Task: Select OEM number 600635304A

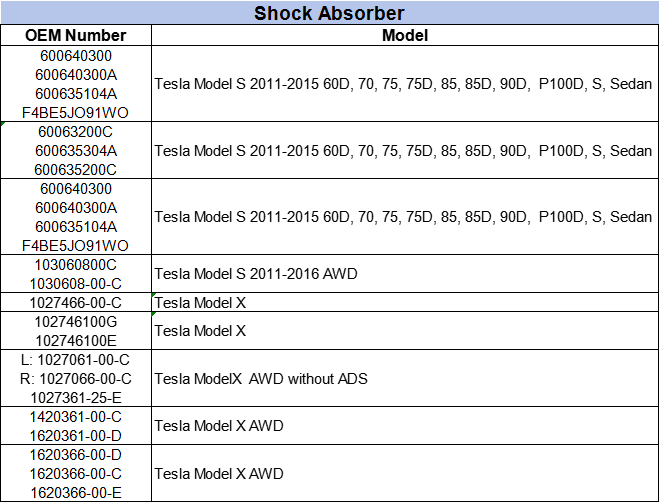Action: click(75, 151)
